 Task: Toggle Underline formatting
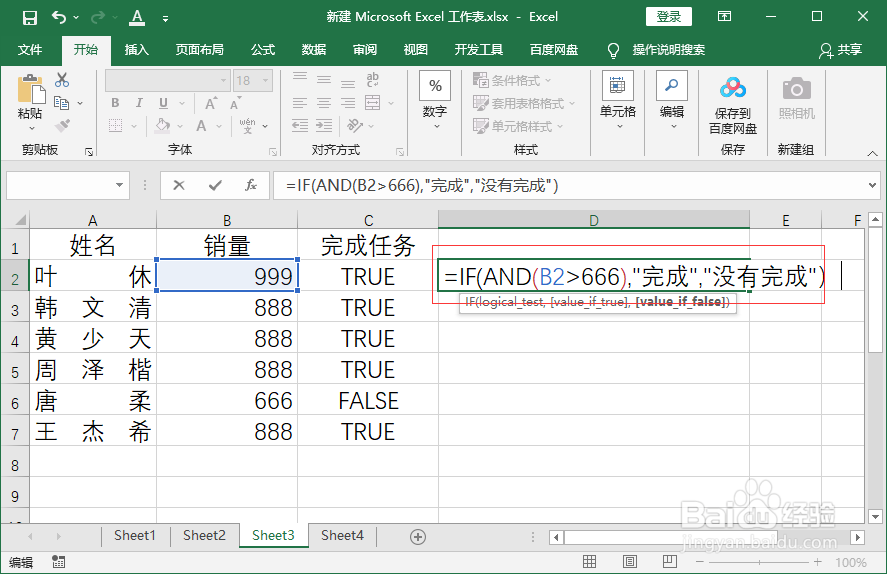(x=163, y=103)
